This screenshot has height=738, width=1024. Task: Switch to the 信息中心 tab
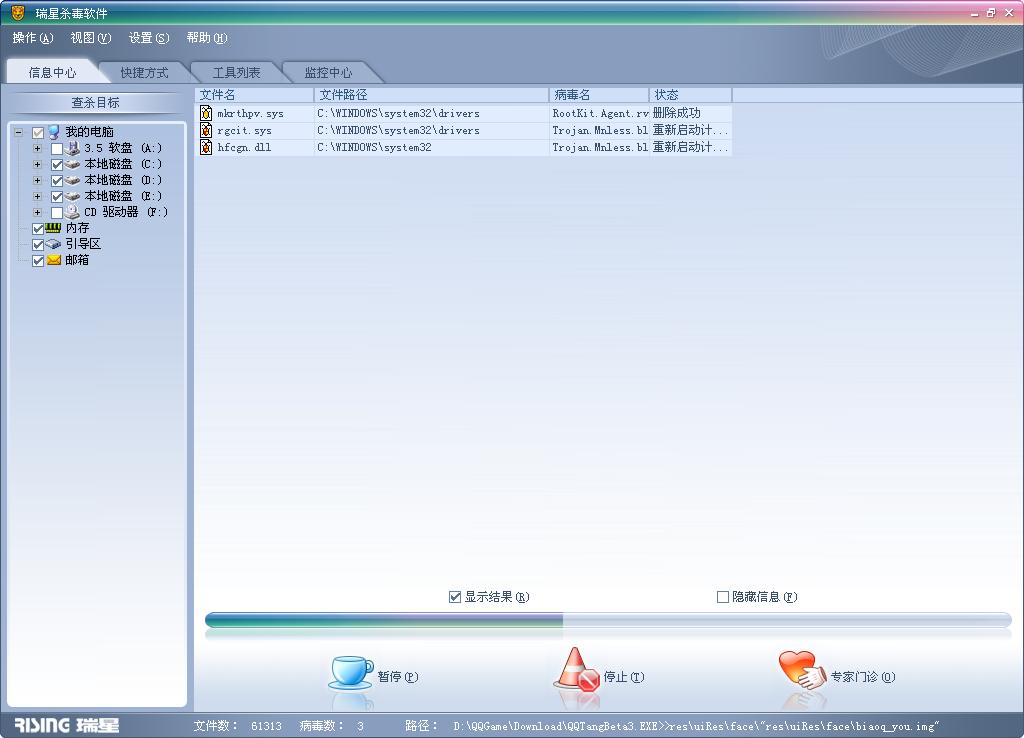(52, 72)
